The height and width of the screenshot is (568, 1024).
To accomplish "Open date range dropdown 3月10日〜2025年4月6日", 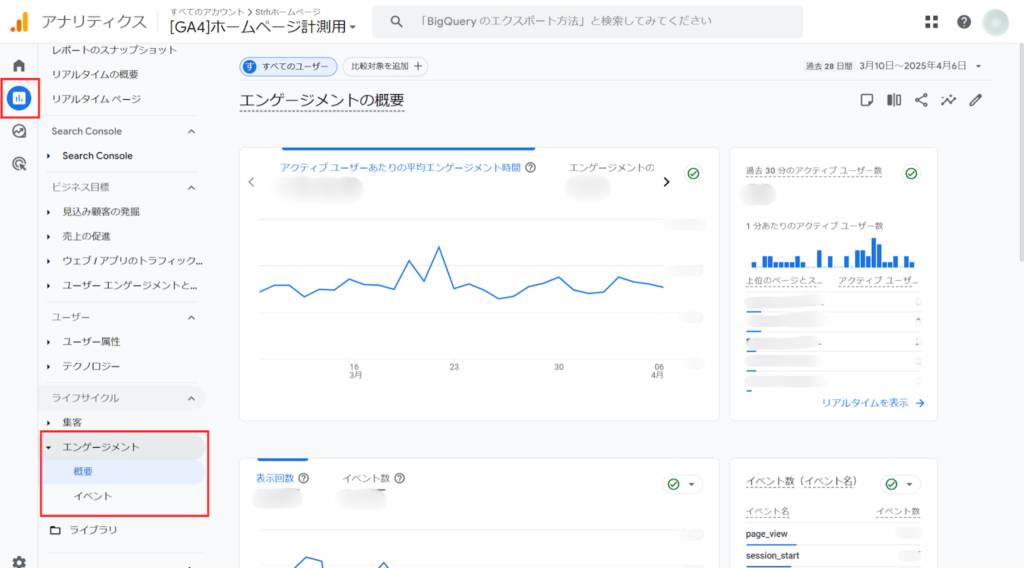I will 920,66.
